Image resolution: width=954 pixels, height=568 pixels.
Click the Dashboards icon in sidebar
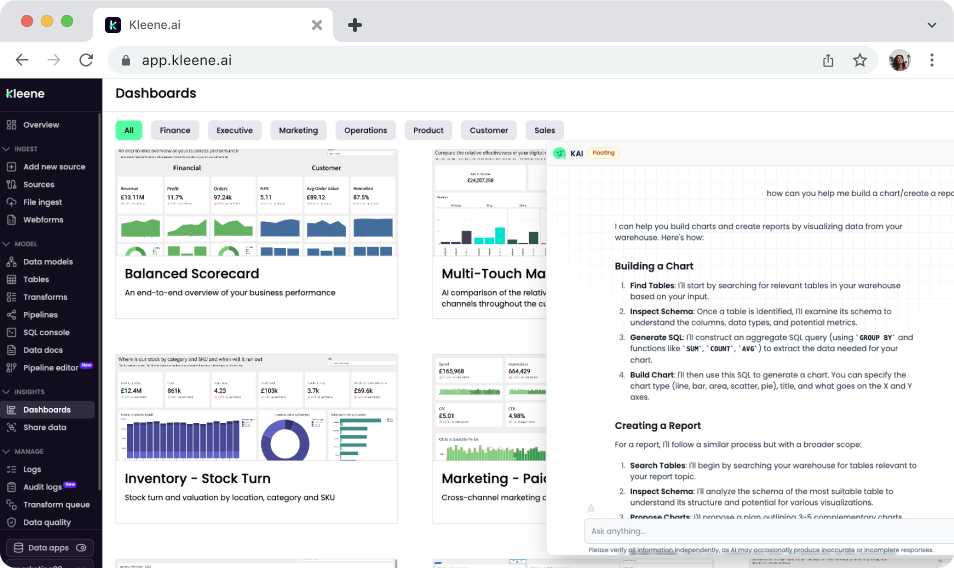click(x=11, y=409)
